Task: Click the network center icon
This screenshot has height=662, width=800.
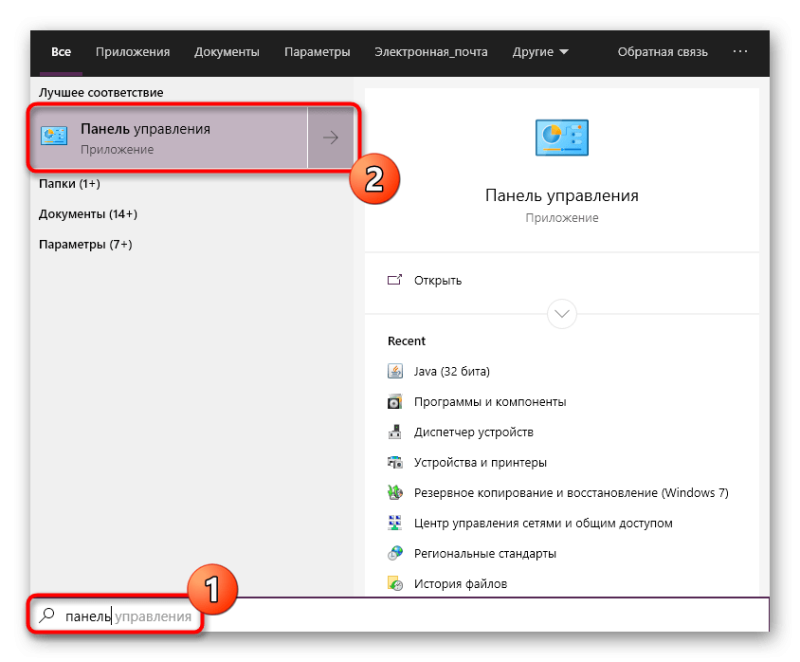Action: 395,523
